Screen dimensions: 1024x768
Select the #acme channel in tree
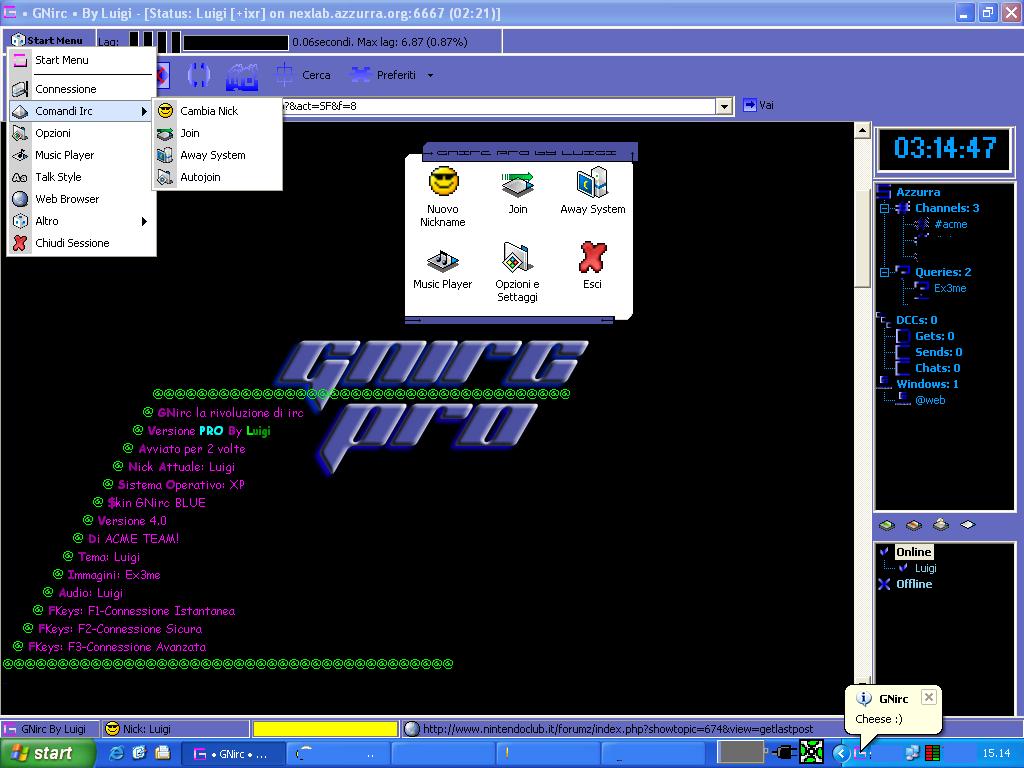950,224
